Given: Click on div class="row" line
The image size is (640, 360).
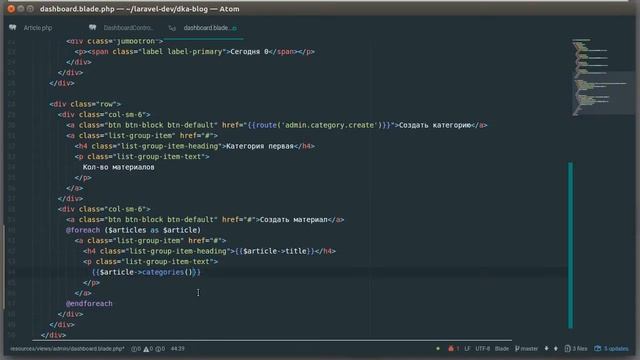Looking at the screenshot, I should [x=85, y=104].
